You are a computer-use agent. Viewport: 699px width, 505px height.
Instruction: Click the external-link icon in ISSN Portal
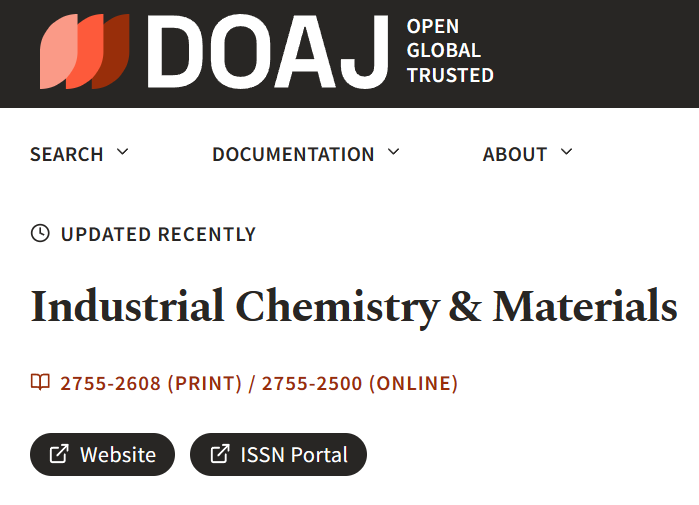[219, 454]
